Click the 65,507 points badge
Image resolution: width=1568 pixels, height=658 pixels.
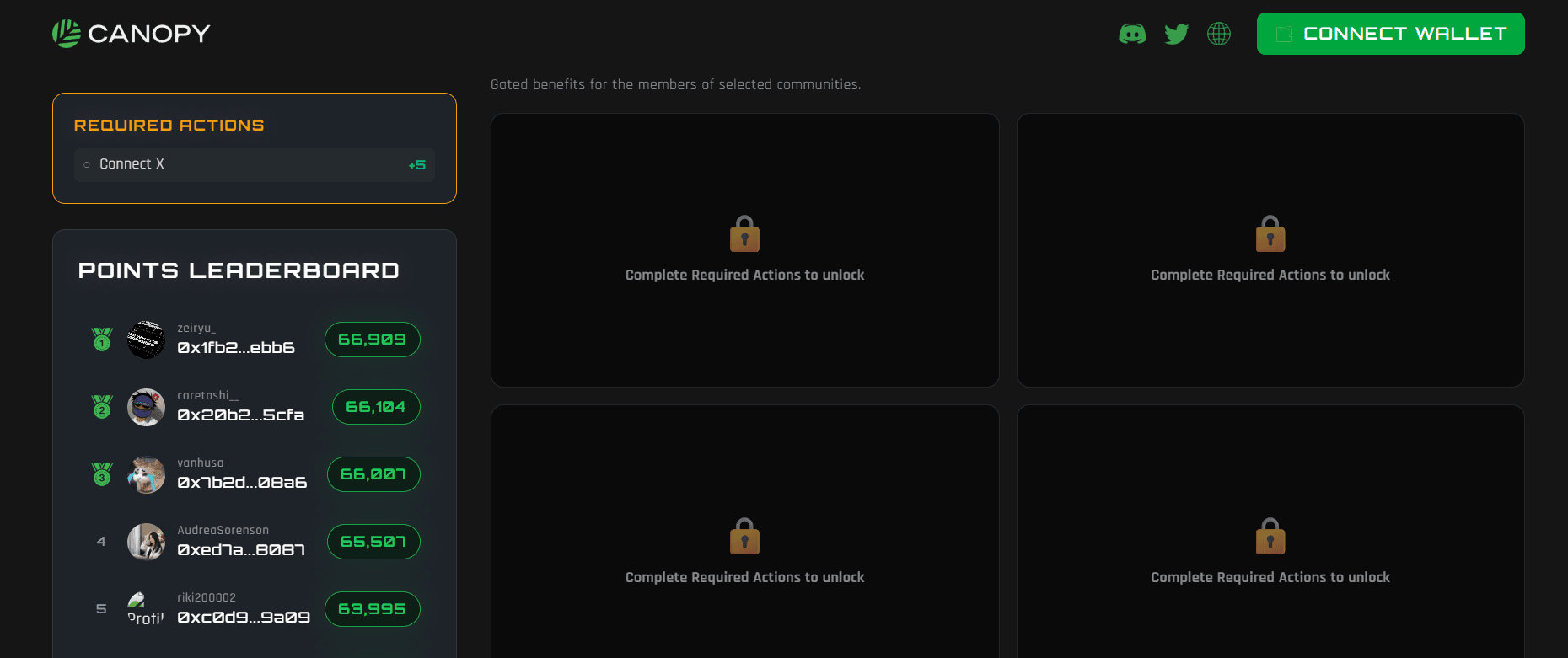373,542
